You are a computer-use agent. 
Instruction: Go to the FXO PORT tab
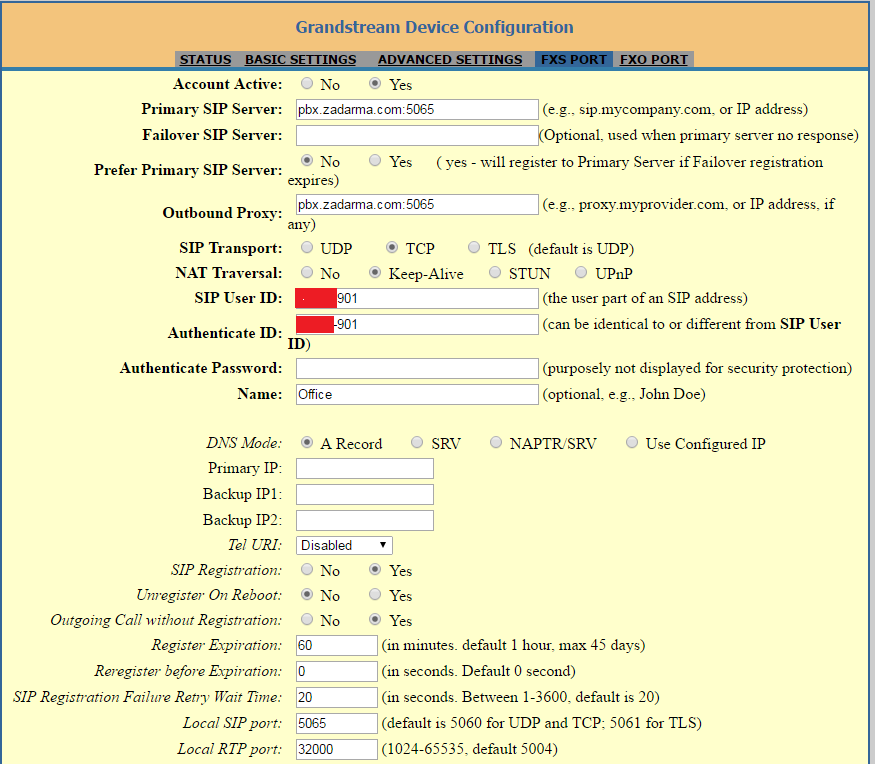point(653,60)
